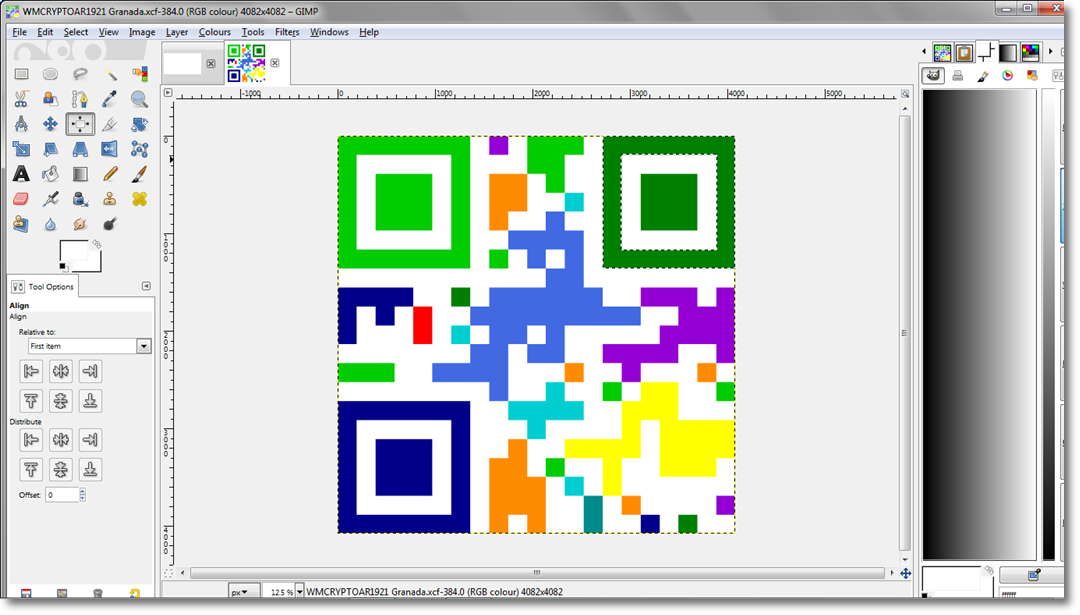This screenshot has height=615, width=1080.
Task: Open the Tool Options tab configuration menu
Action: [x=146, y=286]
